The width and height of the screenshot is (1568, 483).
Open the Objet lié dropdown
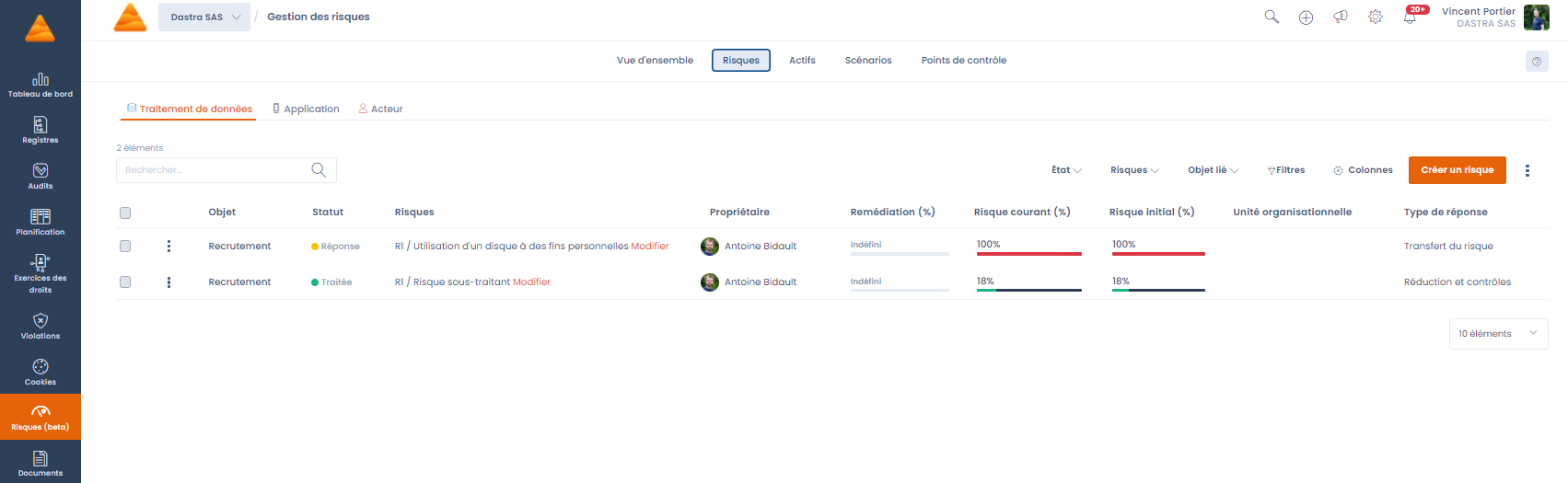[1213, 170]
